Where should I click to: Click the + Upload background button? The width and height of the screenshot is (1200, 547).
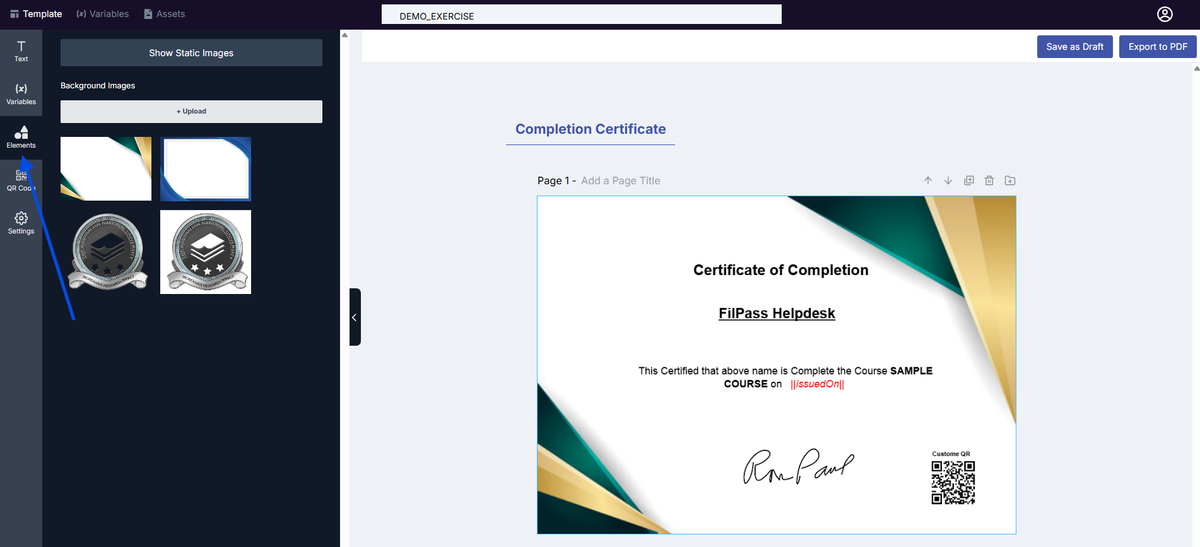tap(191, 111)
